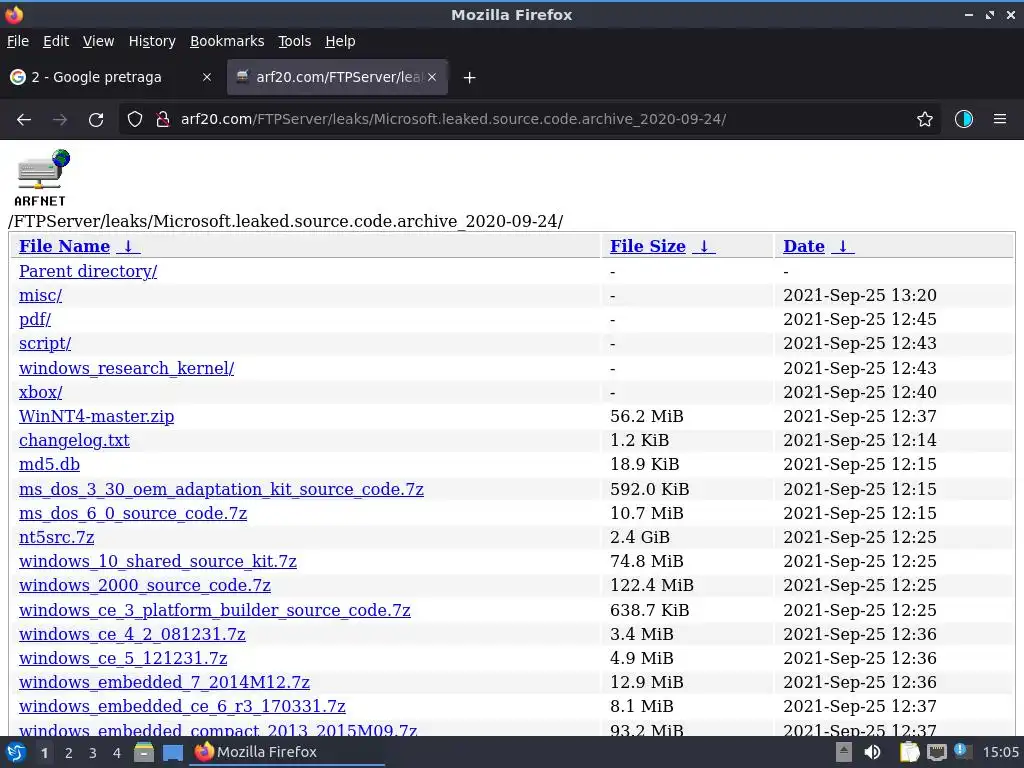Download the md5.db file
This screenshot has width=1024, height=768.
50,464
